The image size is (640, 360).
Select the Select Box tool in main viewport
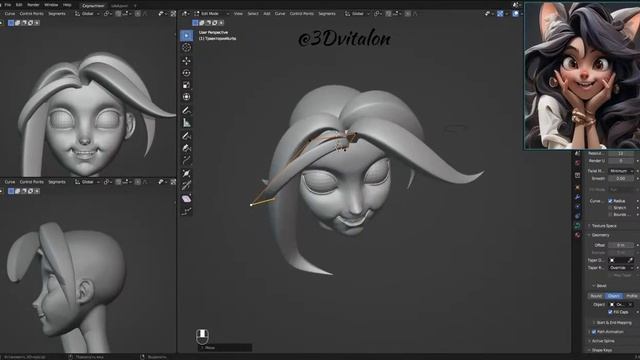pos(187,36)
